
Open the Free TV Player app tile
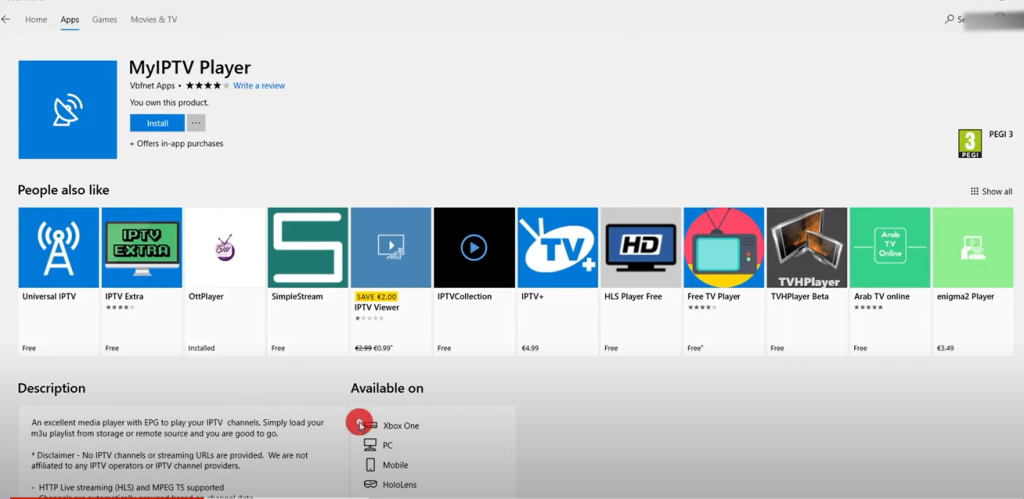click(724, 282)
